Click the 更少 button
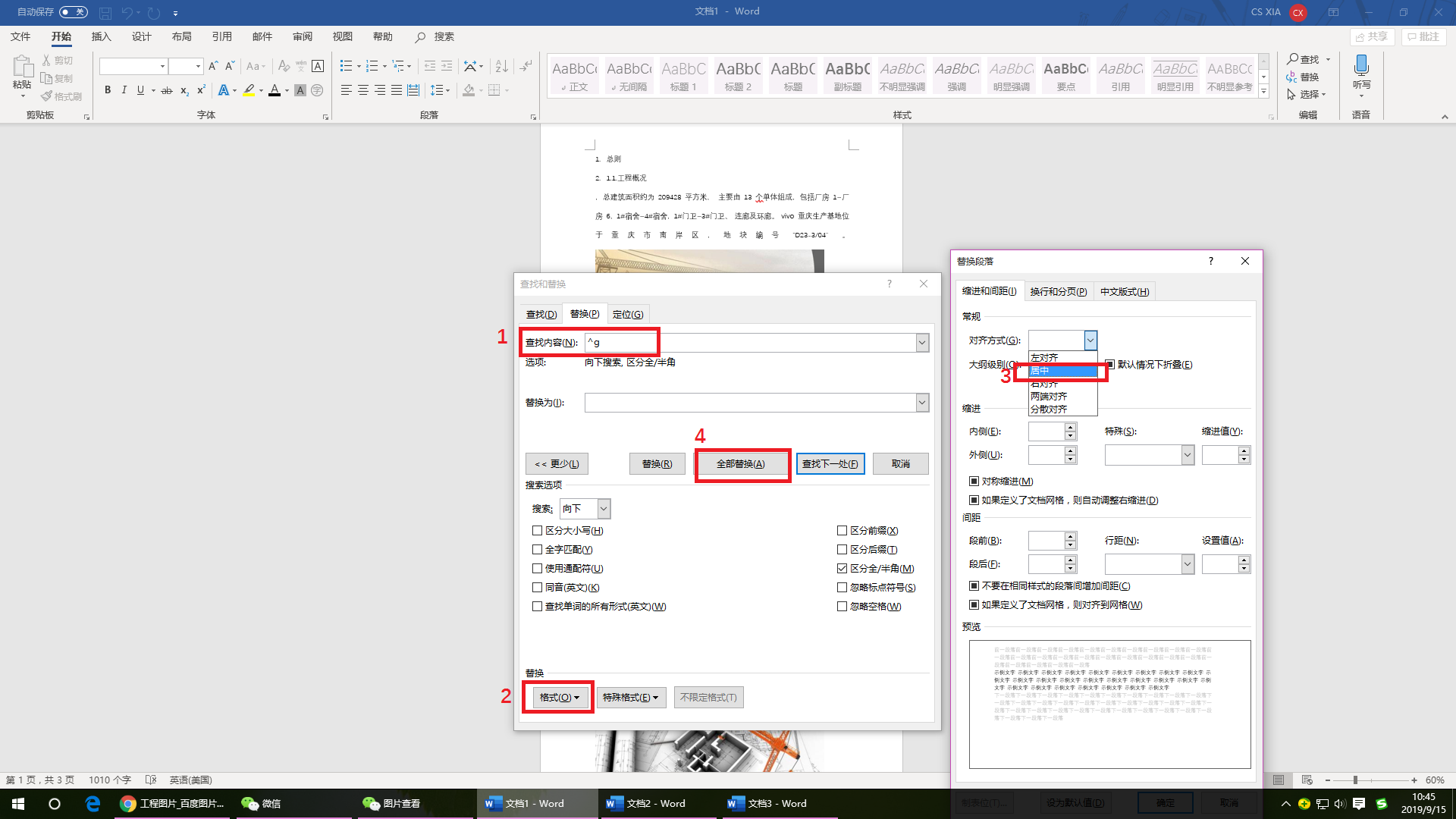 point(557,464)
